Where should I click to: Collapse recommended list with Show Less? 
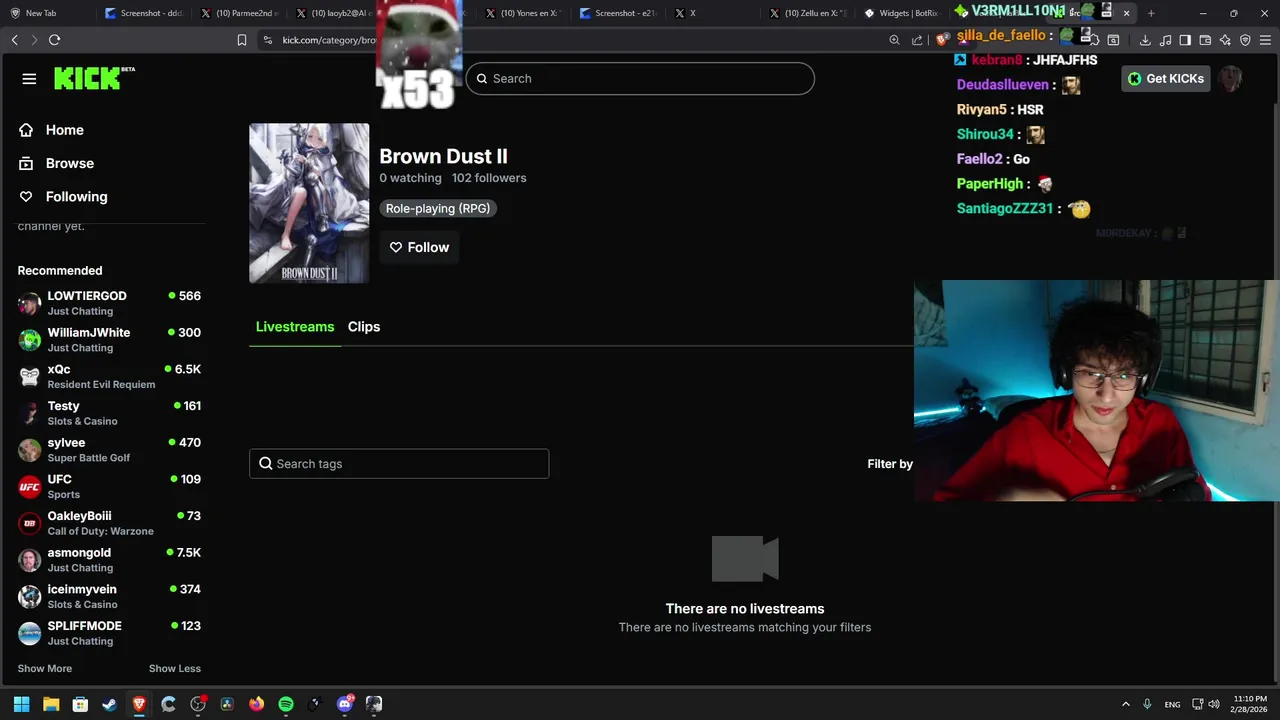175,668
